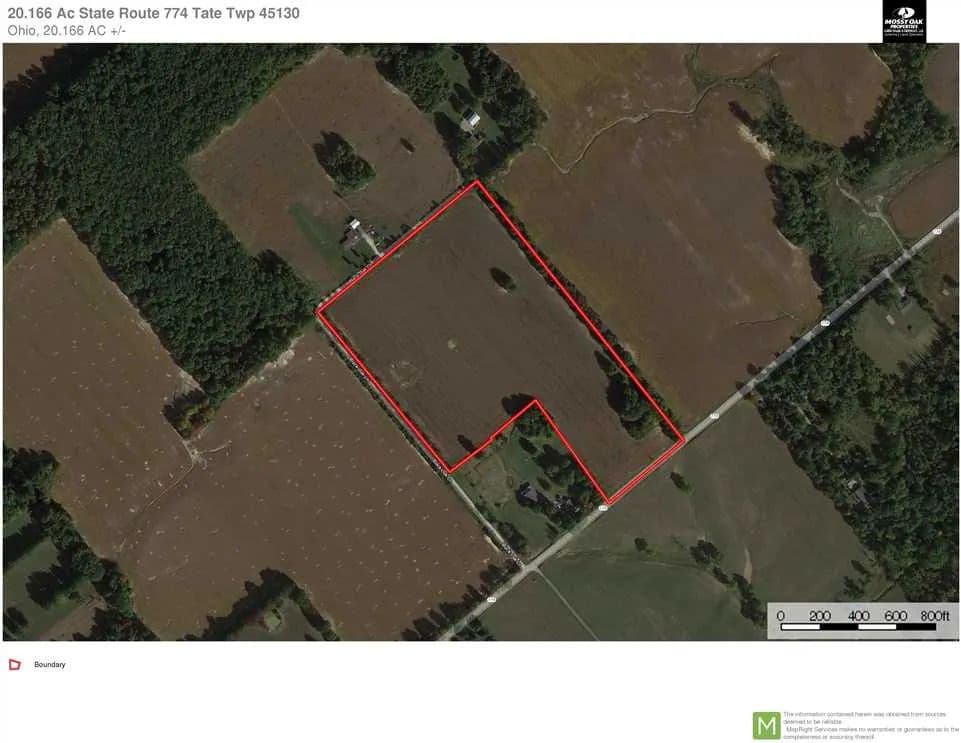Click the MapRight disclaimer text
This screenshot has width=961, height=743.
click(871, 726)
